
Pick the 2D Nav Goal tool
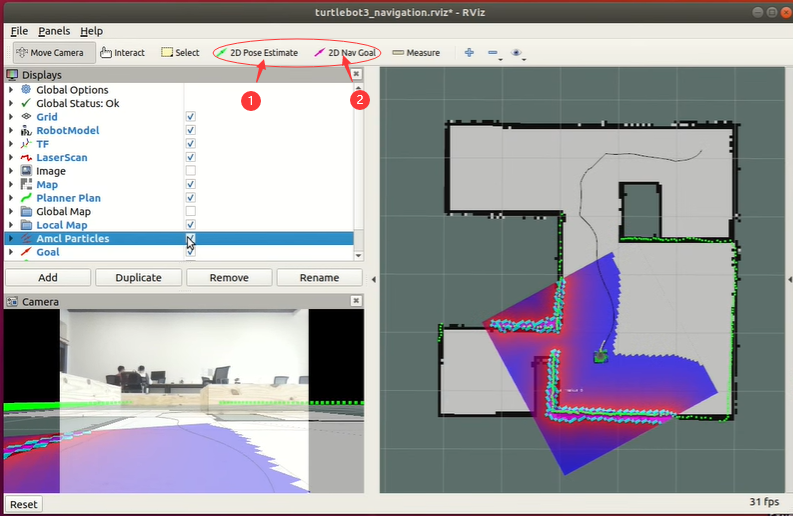click(x=342, y=53)
